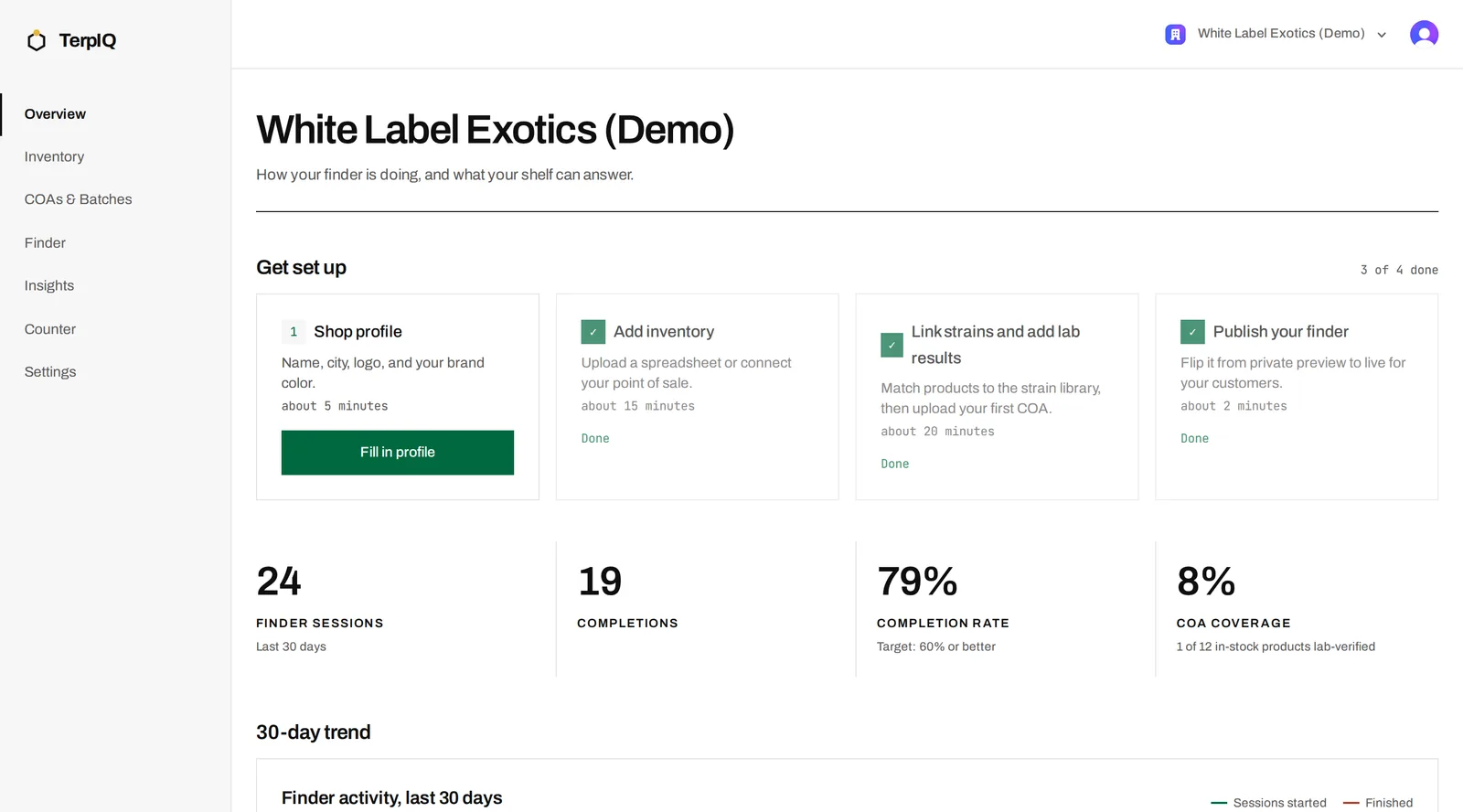Click the '3 of 4 done' progress text

point(1399,270)
